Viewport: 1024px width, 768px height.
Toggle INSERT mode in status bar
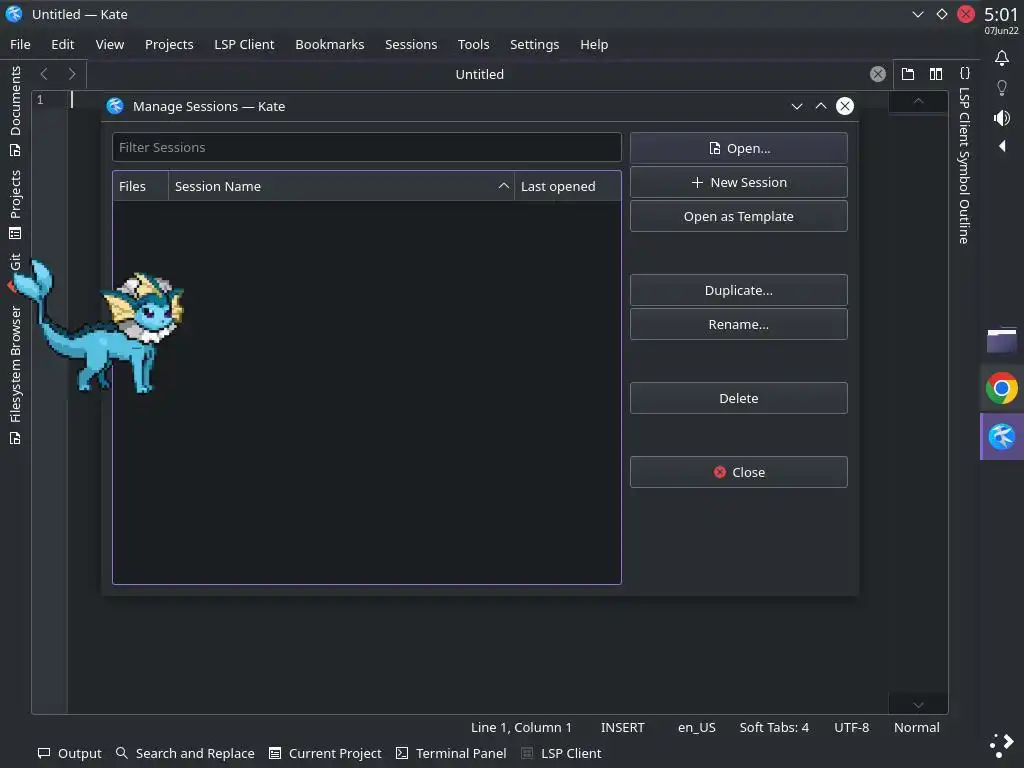pos(622,727)
